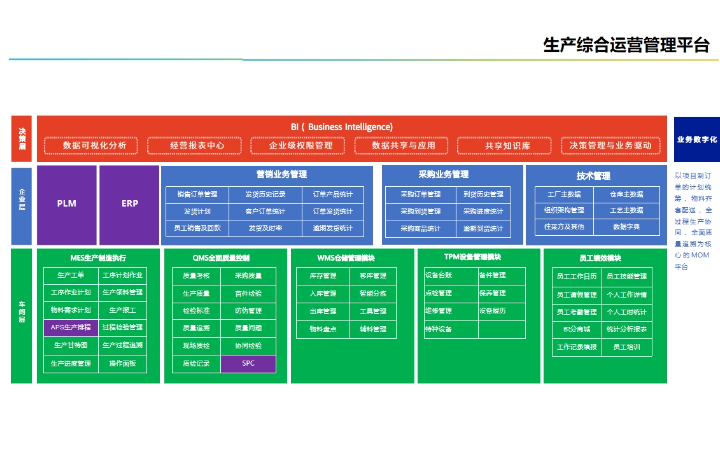
Task: Select the 营销业务管理 heading
Action: pos(266,174)
